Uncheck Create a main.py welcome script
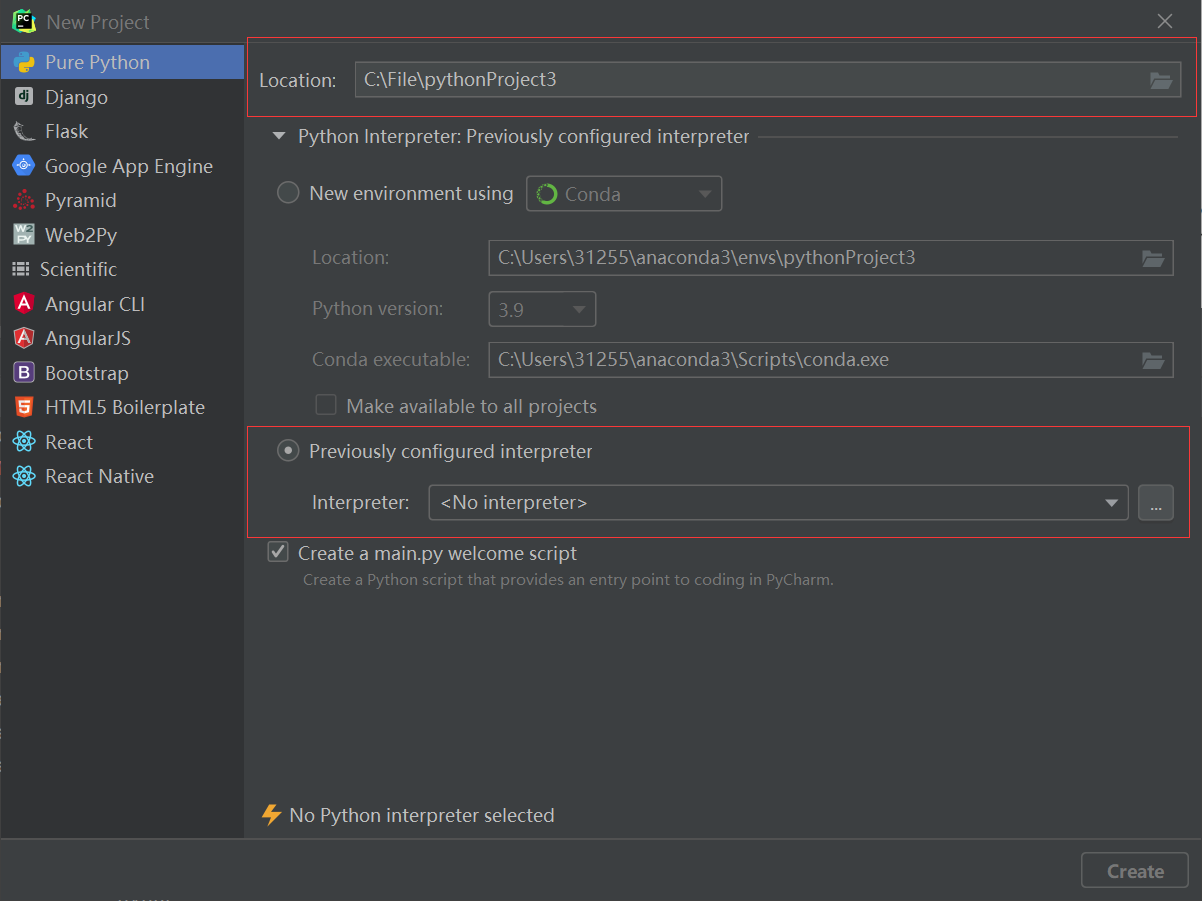The width and height of the screenshot is (1202, 901). click(x=278, y=552)
